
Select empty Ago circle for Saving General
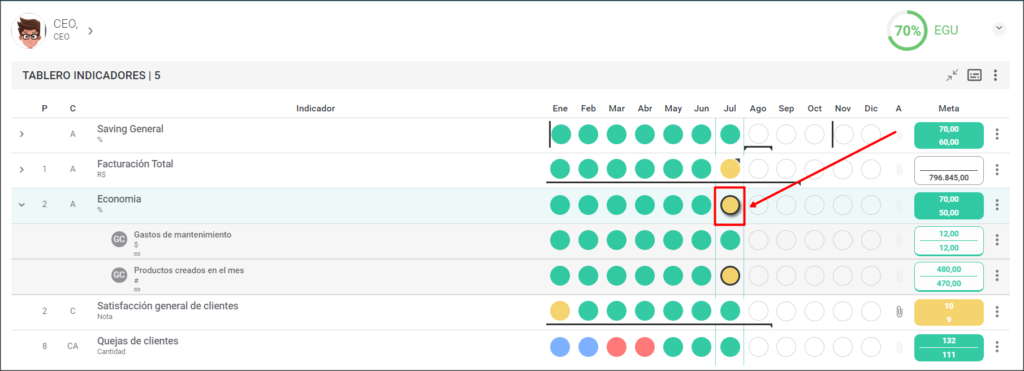tap(758, 135)
